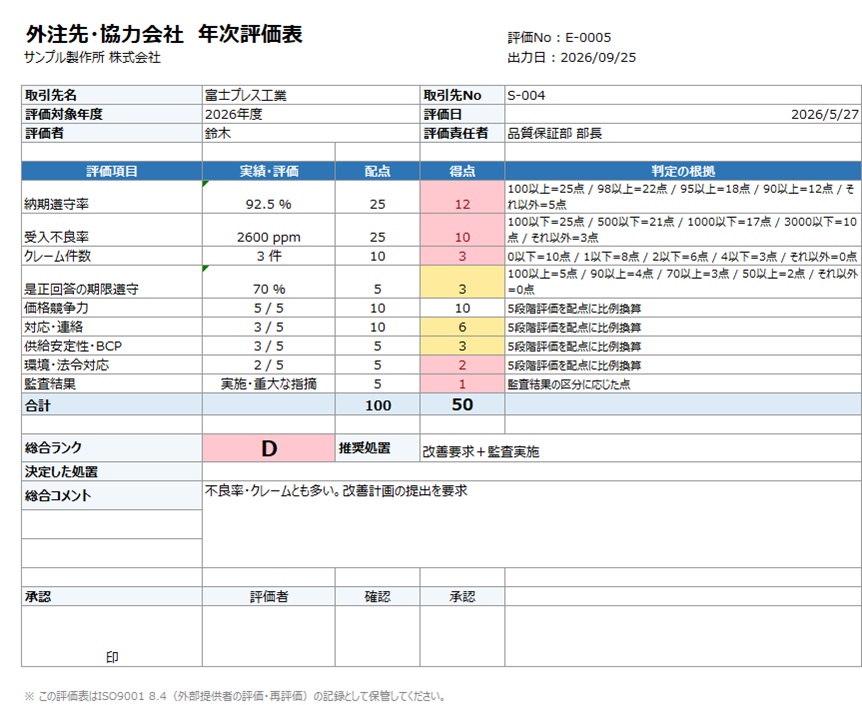Select the 評価責任者 label cell

tap(462, 133)
